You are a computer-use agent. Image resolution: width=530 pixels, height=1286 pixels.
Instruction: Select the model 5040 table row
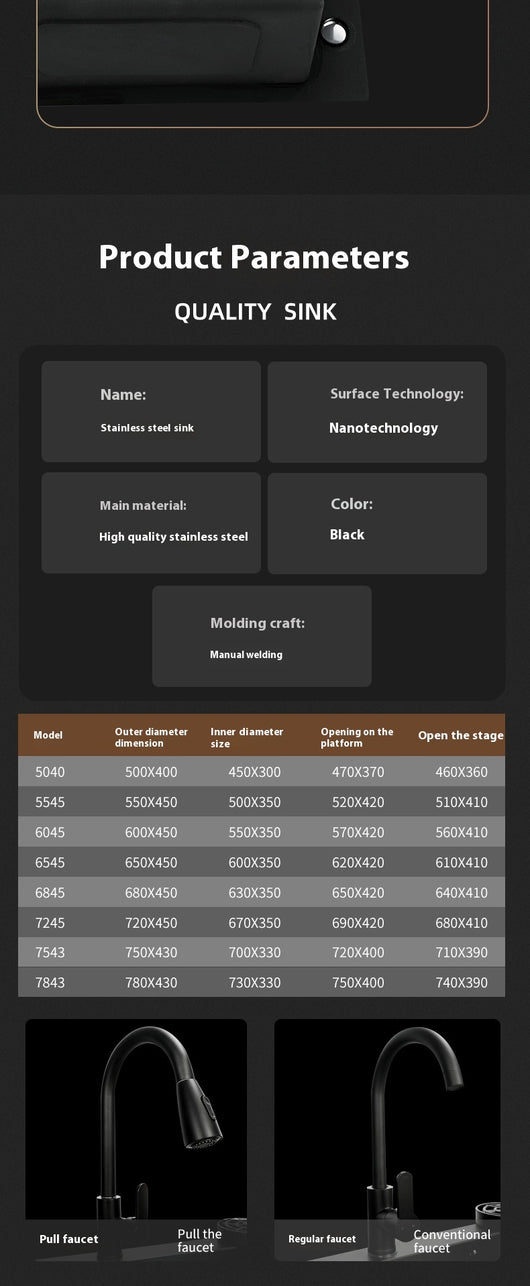(262, 772)
